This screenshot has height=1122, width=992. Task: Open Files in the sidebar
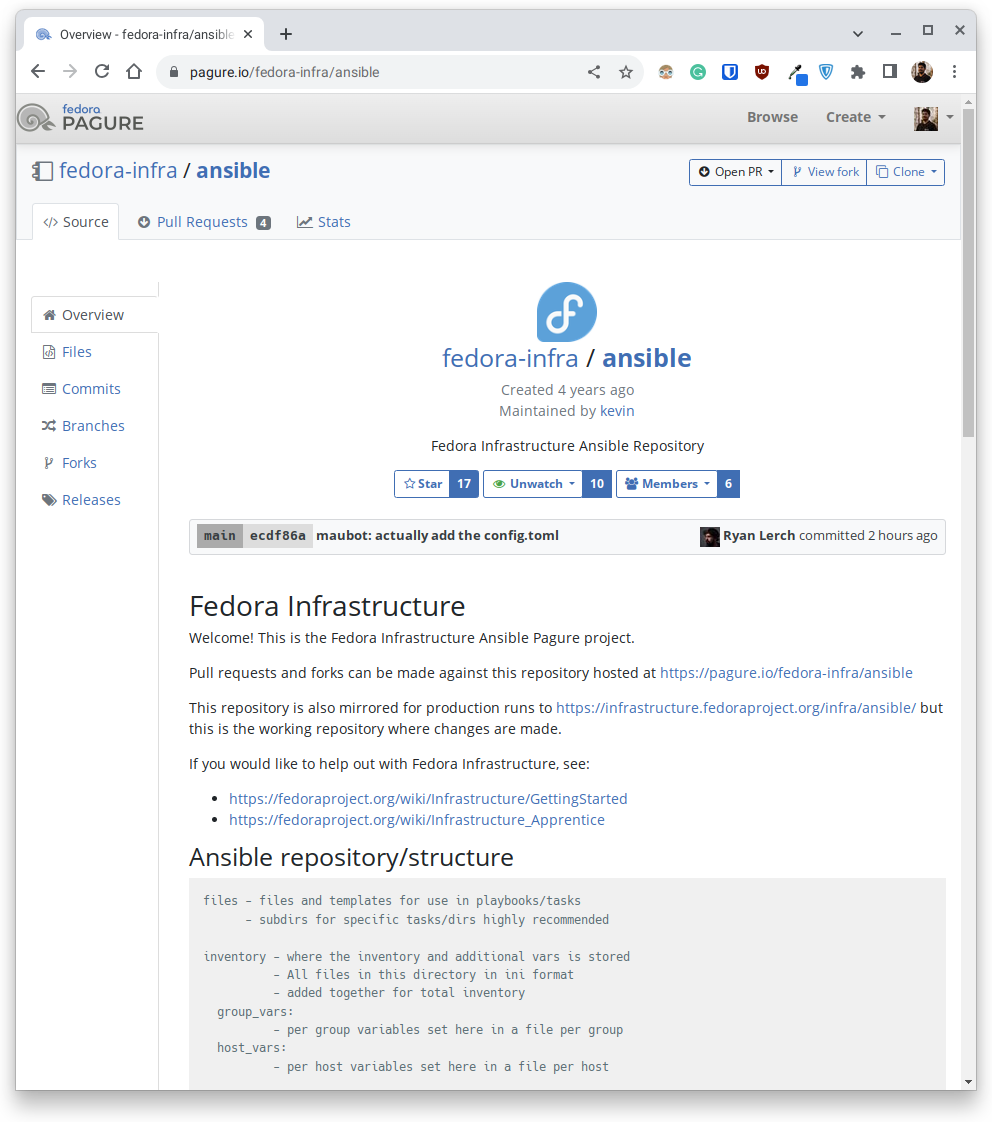coord(67,352)
